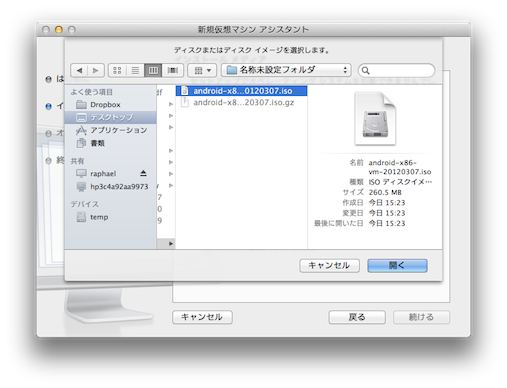This screenshot has width=507, height=388.
Task: Switch to Cover Flow view mode
Action: tap(172, 70)
